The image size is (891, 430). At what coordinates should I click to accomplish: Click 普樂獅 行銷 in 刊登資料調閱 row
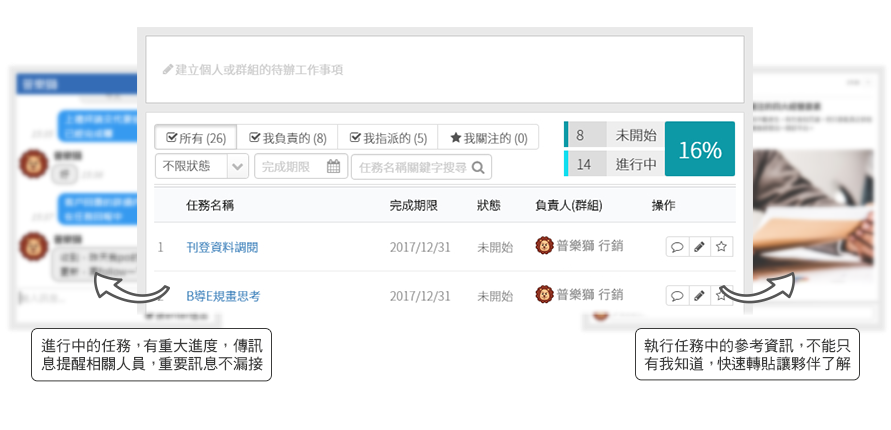589,245
